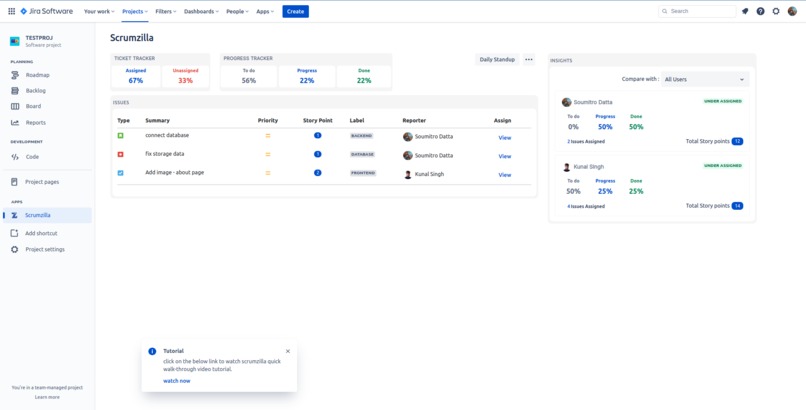Open the app switcher grid icon
The width and height of the screenshot is (806, 410).
click(11, 11)
